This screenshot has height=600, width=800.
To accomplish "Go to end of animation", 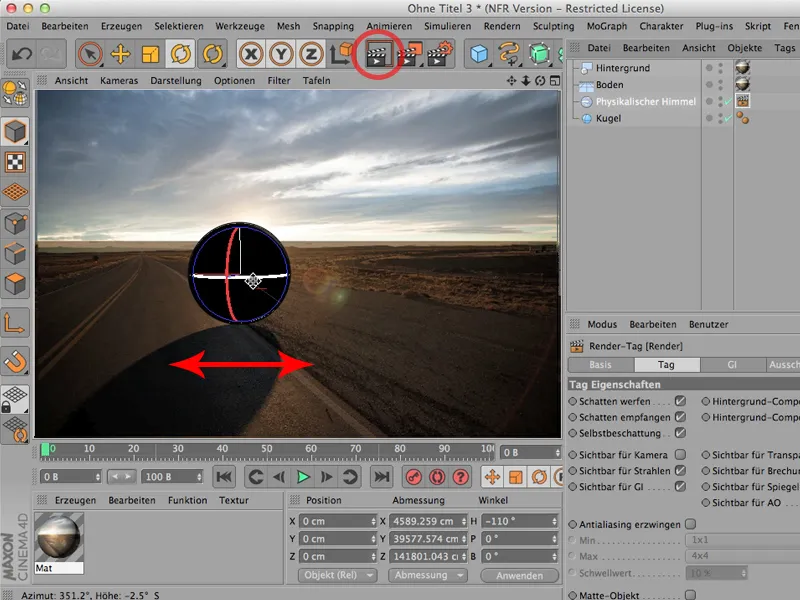I will pyautogui.click(x=381, y=477).
